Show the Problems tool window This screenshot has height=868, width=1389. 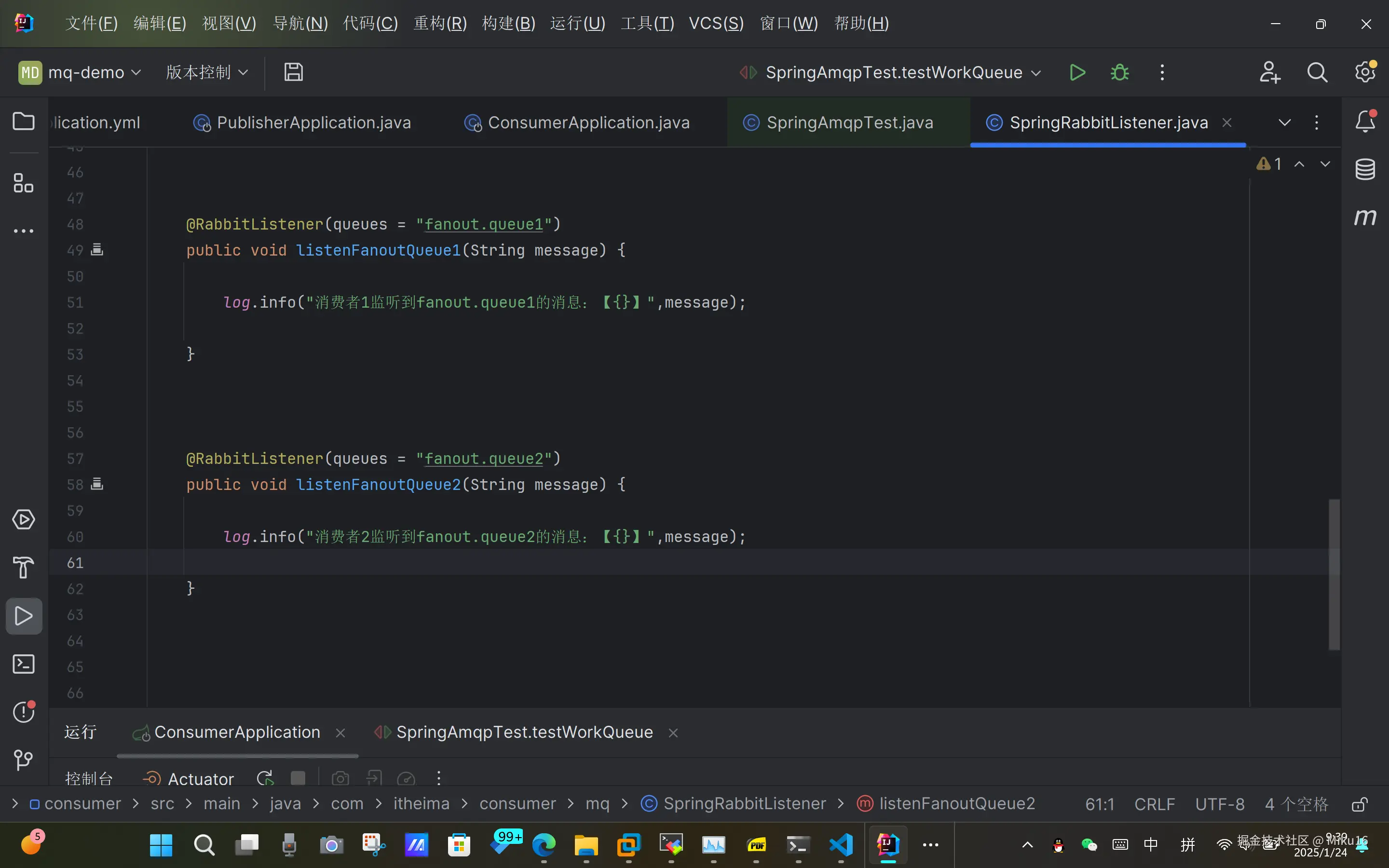(x=24, y=712)
